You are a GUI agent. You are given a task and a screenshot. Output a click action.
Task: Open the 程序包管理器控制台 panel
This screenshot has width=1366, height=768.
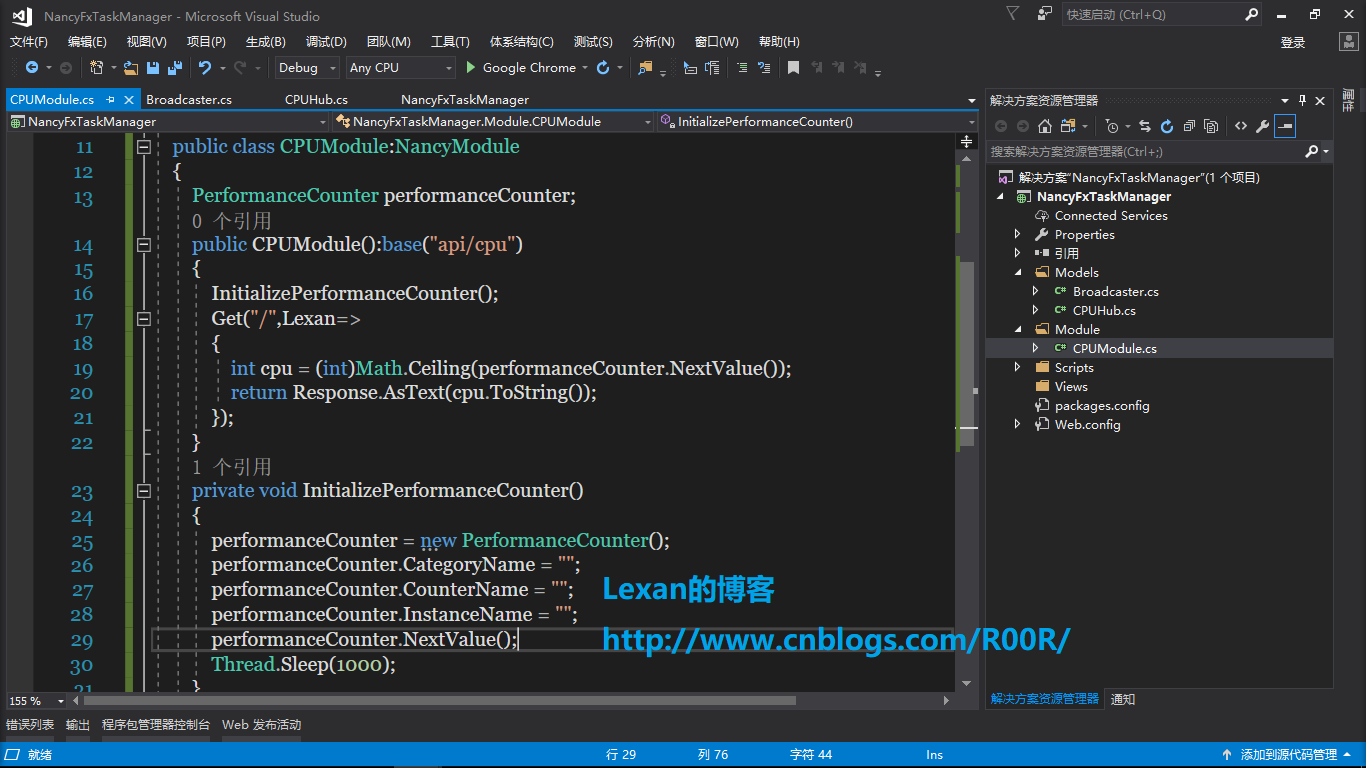tap(156, 725)
